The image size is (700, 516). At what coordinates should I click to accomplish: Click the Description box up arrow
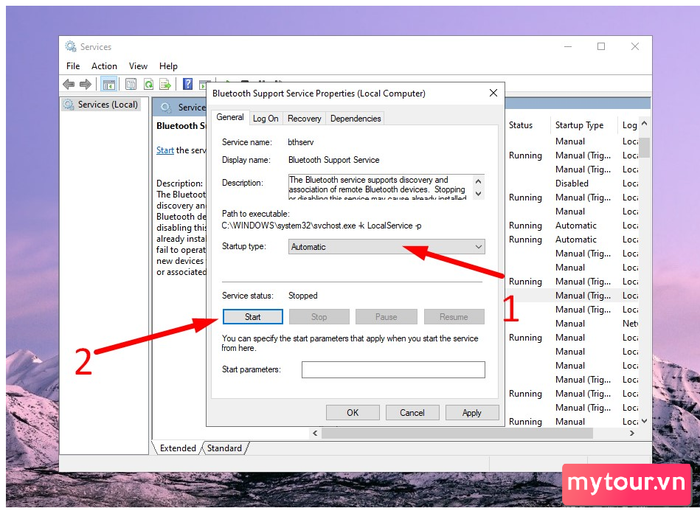pos(478,181)
